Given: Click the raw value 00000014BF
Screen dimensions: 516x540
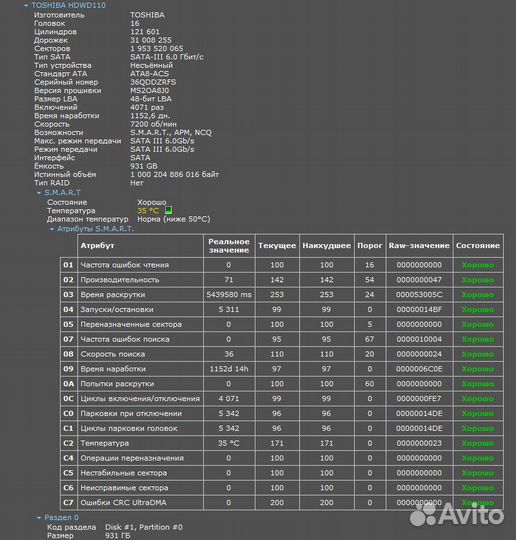Looking at the screenshot, I should pyautogui.click(x=419, y=310).
